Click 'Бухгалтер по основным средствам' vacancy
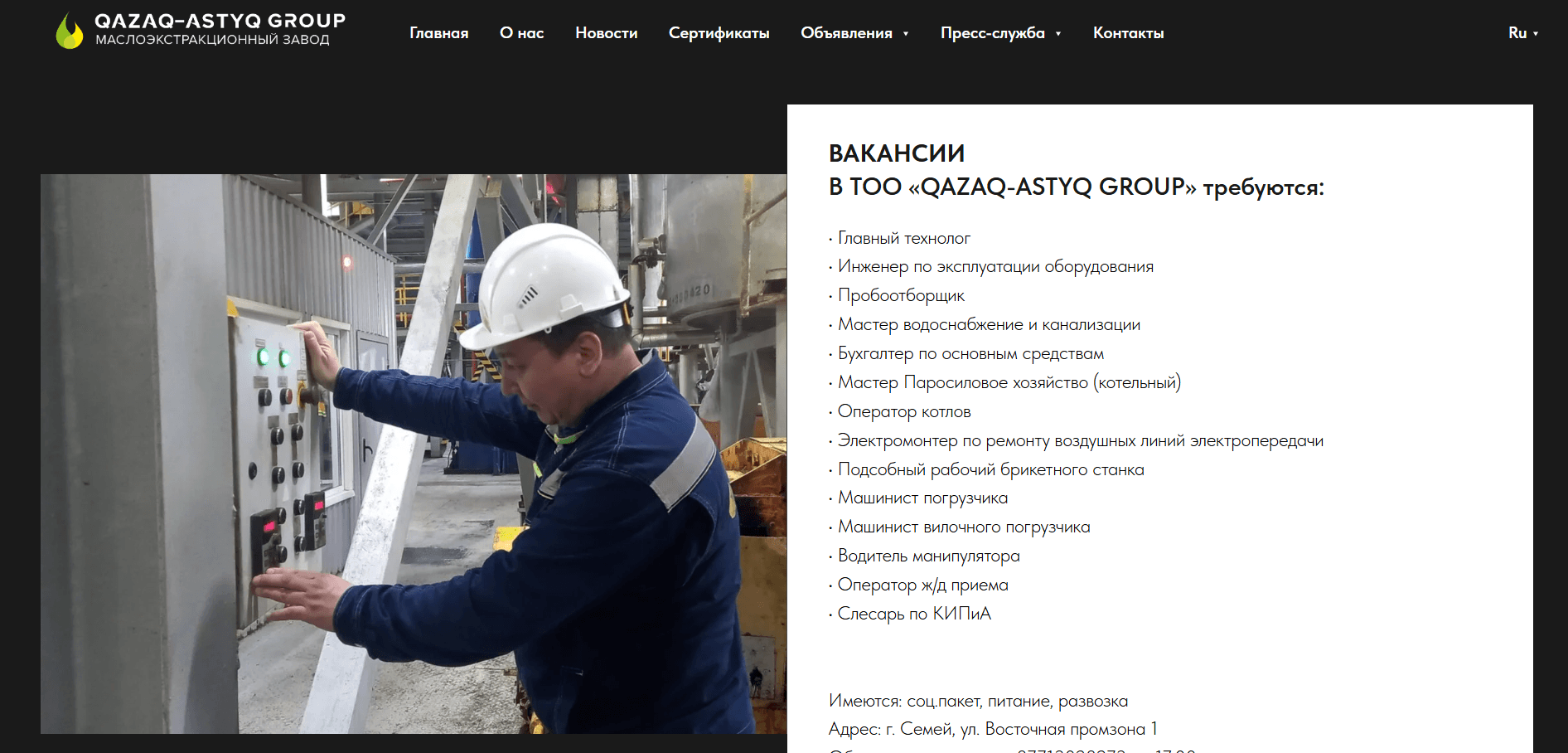 [x=966, y=353]
